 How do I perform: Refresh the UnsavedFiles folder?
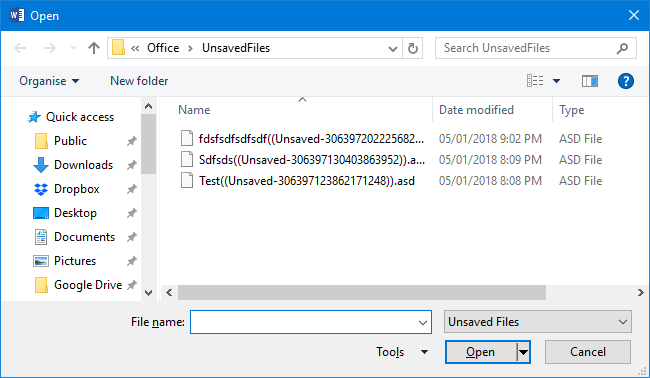[413, 48]
